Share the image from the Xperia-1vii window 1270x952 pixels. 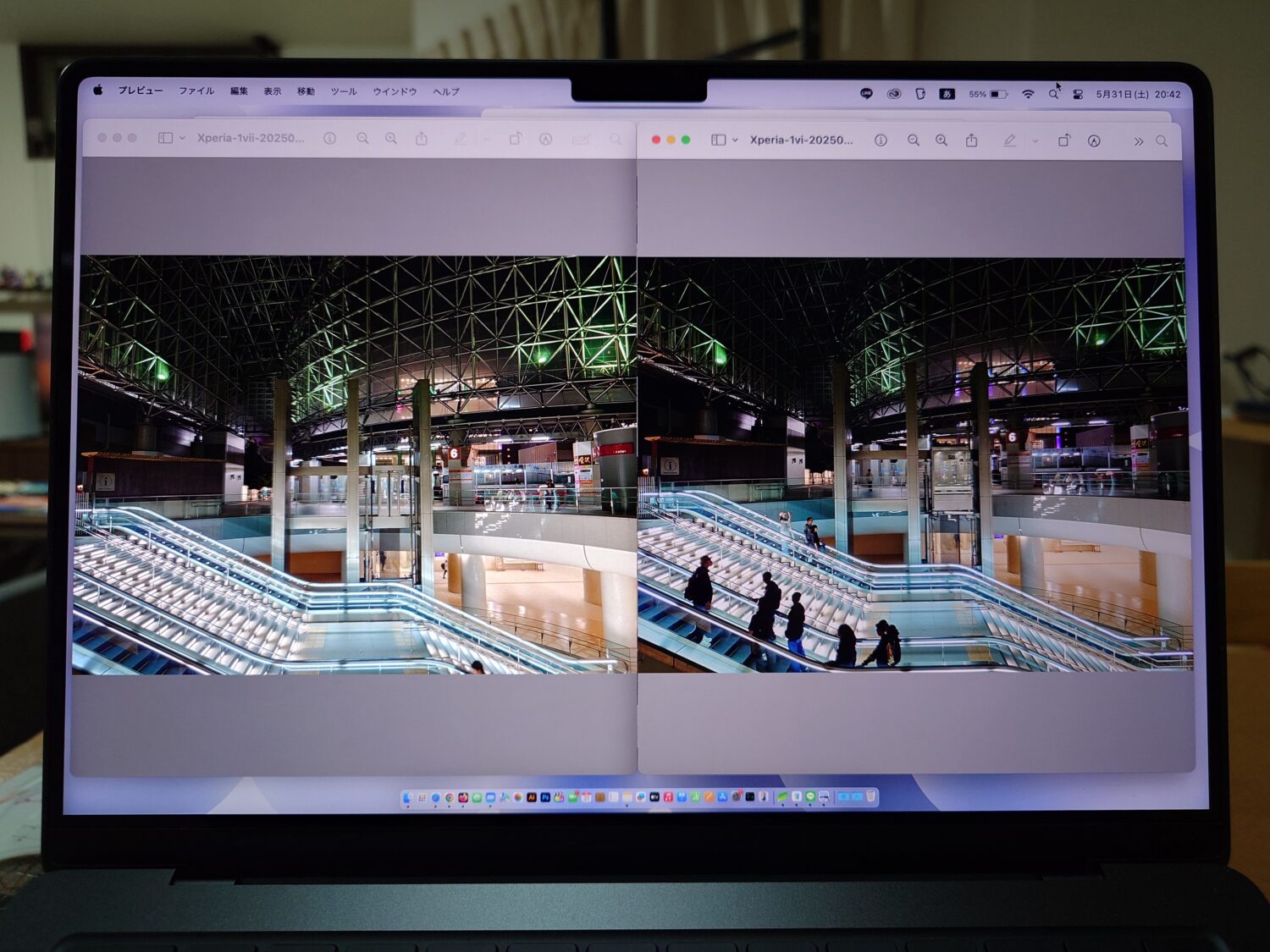[x=422, y=138]
